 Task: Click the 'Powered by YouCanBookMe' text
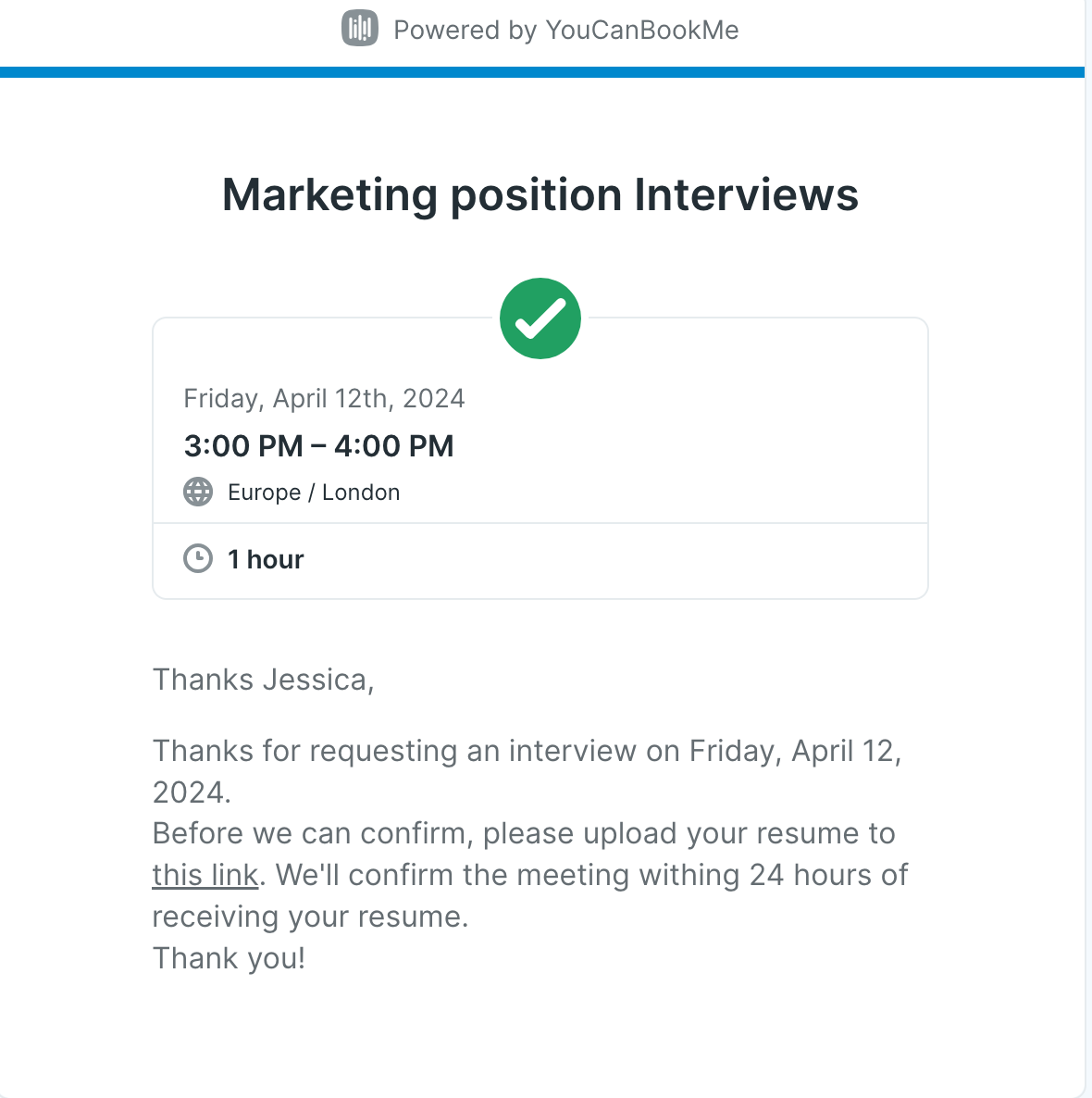[x=565, y=31]
